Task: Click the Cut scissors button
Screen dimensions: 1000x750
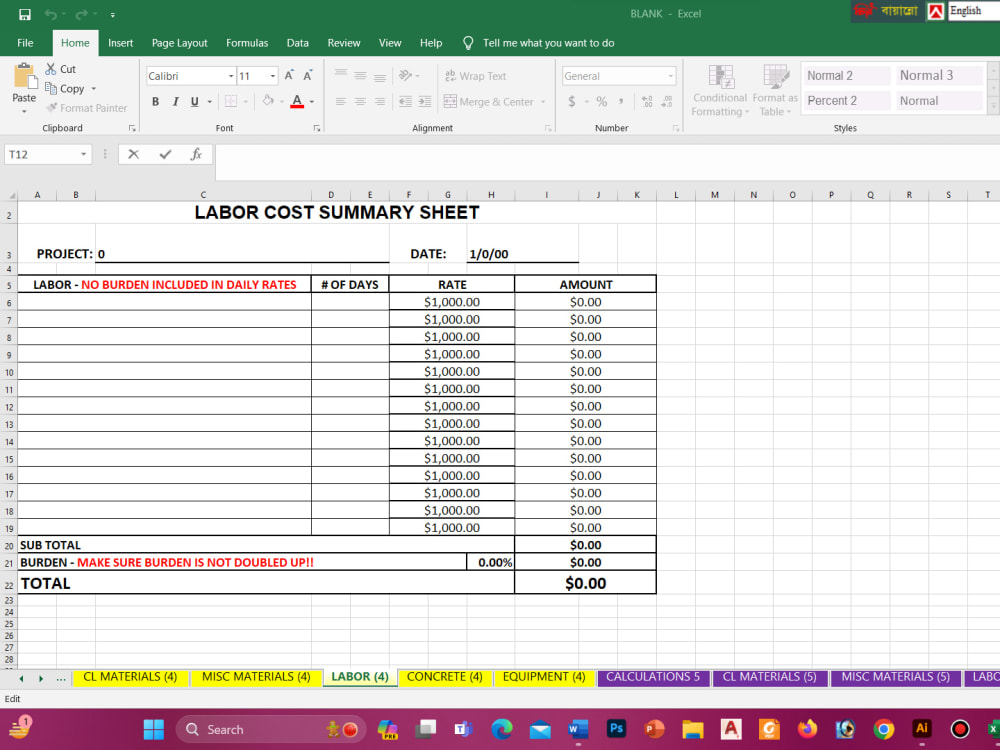Action: [x=61, y=69]
